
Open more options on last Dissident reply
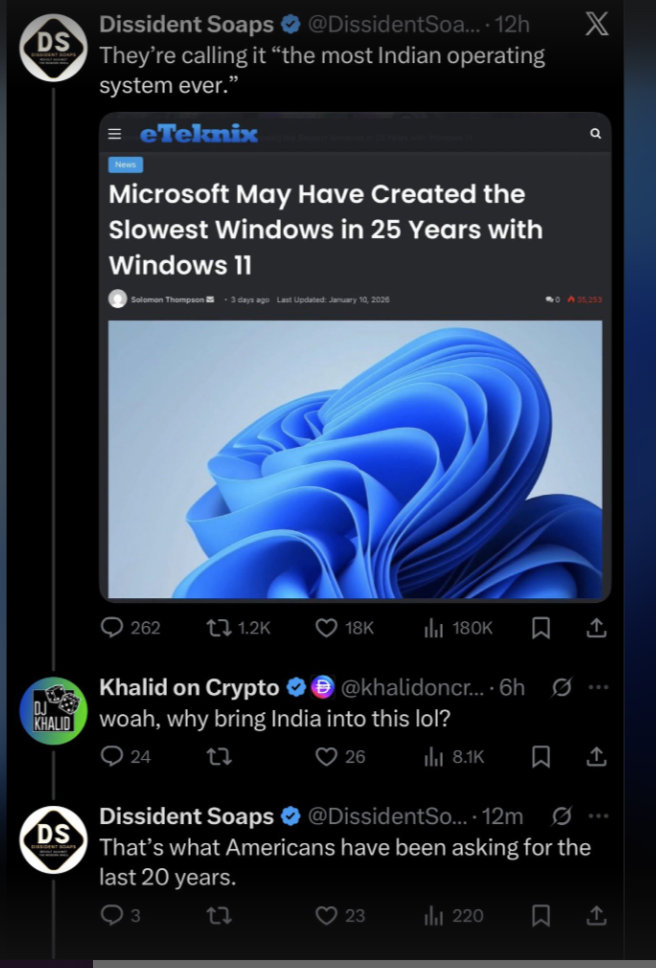598,816
